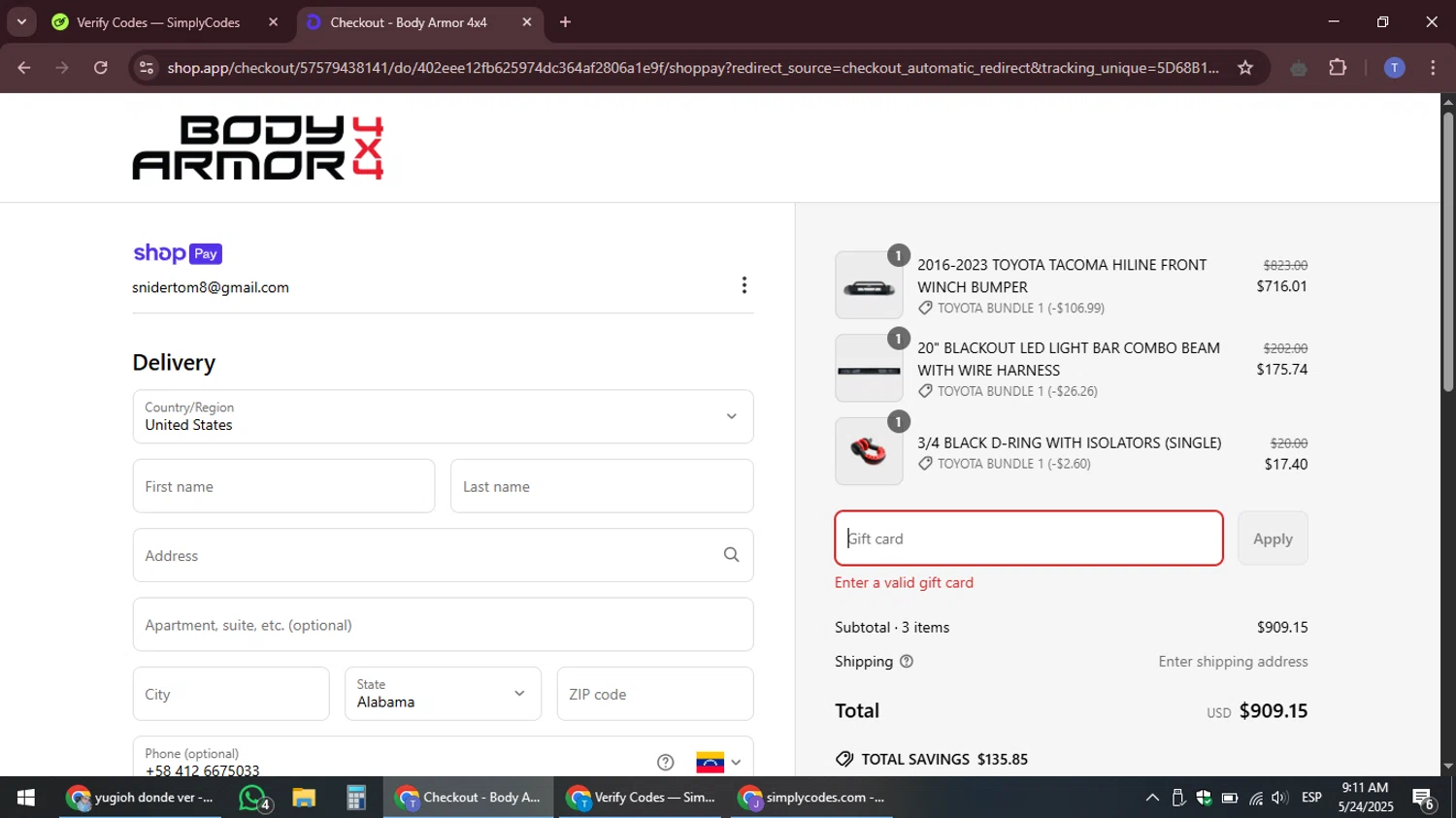
Task: Click the phone help question mark icon
Action: 665,763
